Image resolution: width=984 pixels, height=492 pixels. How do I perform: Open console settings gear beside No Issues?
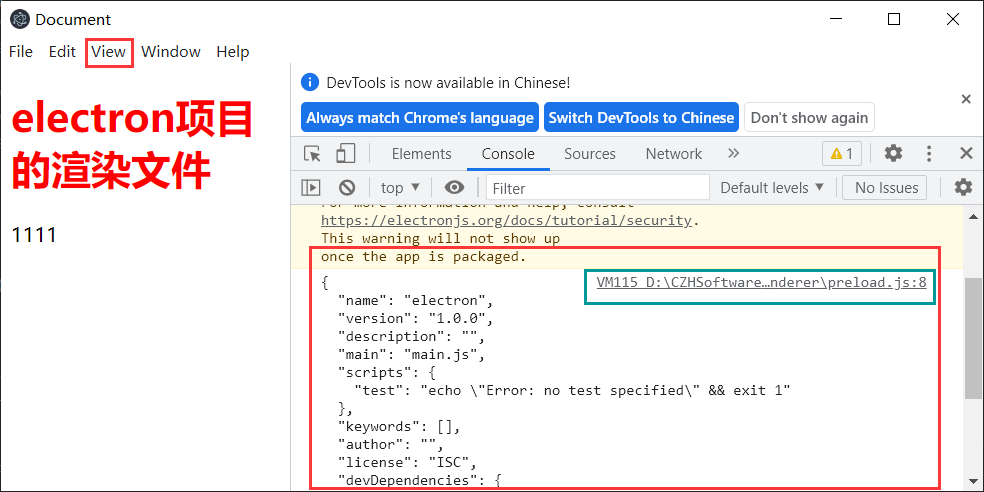pyautogui.click(x=963, y=187)
